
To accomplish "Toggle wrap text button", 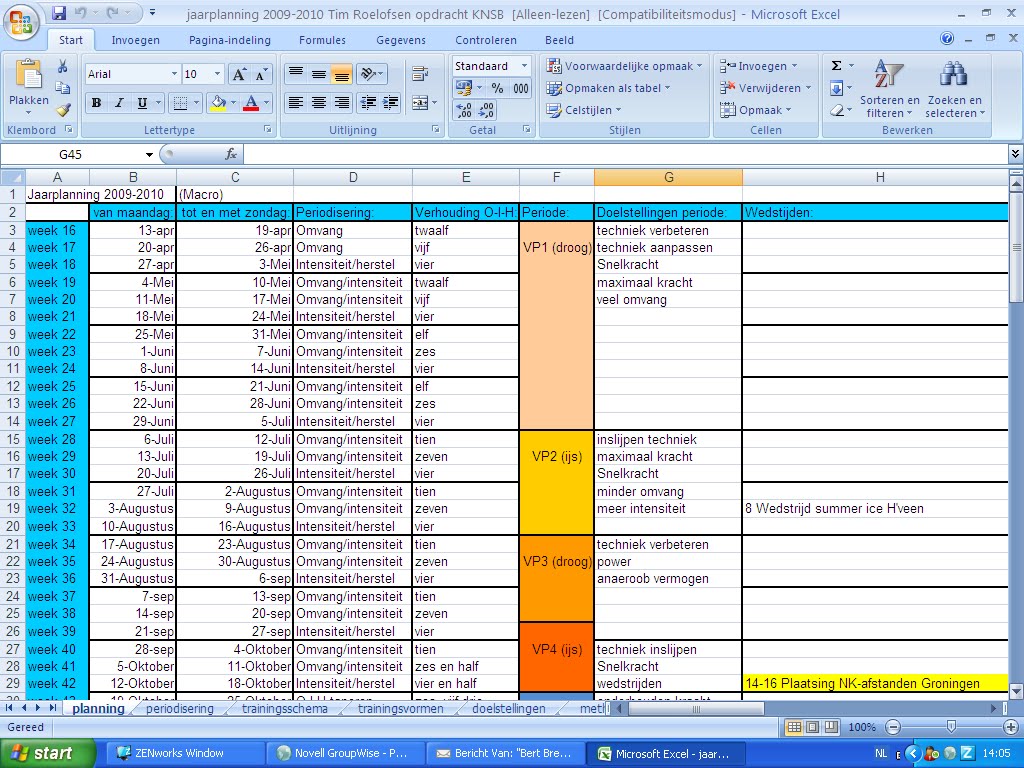I will [x=420, y=74].
